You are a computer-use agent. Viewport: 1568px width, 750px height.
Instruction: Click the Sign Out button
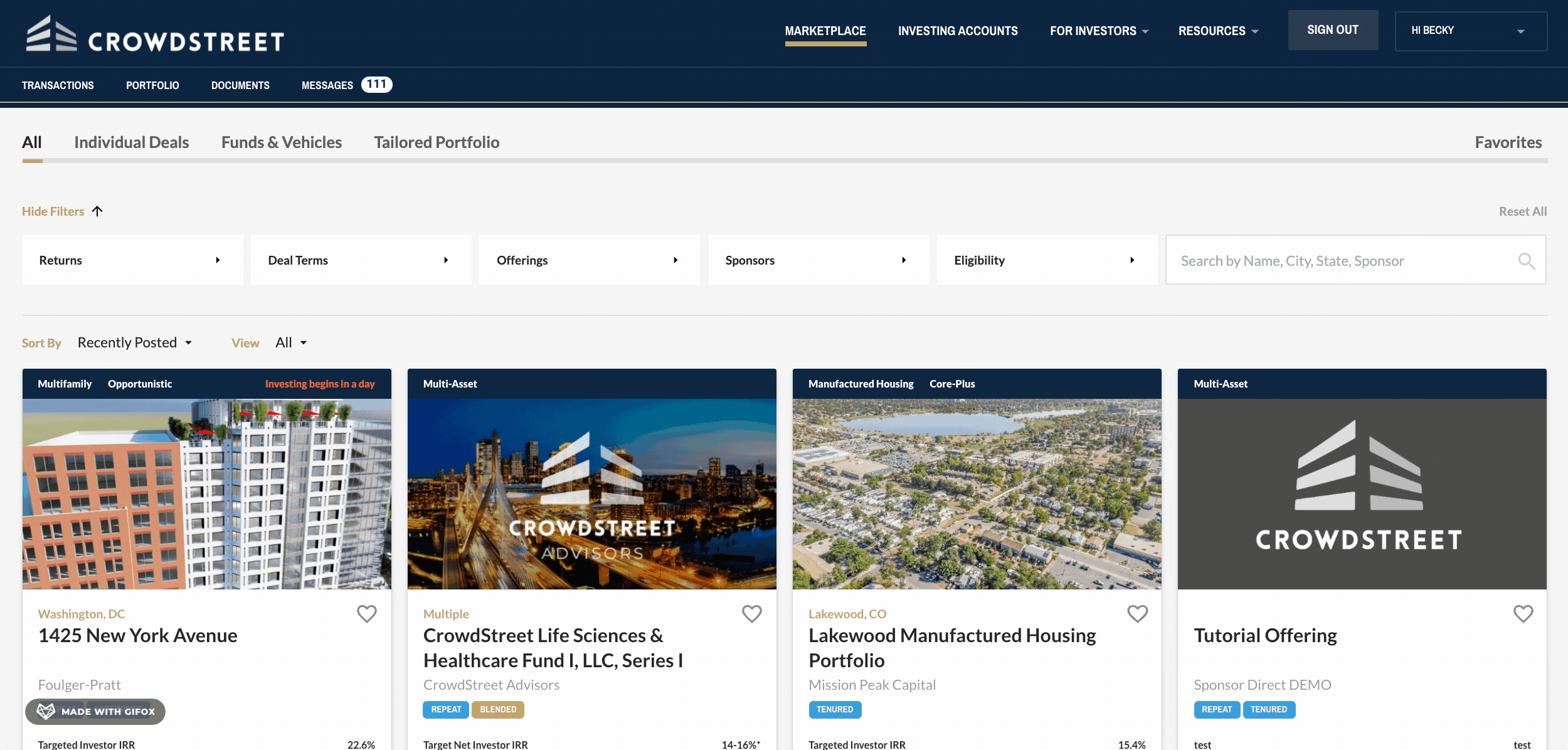[x=1333, y=30]
